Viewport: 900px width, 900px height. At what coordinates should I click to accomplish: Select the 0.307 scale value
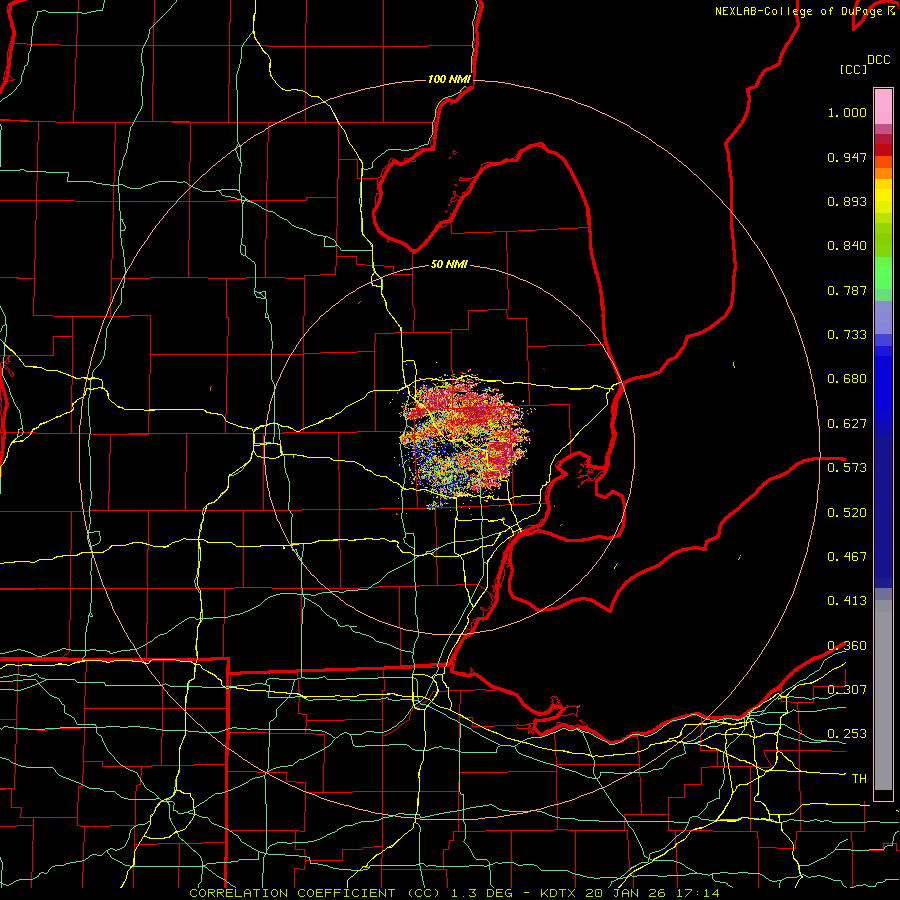pyautogui.click(x=847, y=689)
